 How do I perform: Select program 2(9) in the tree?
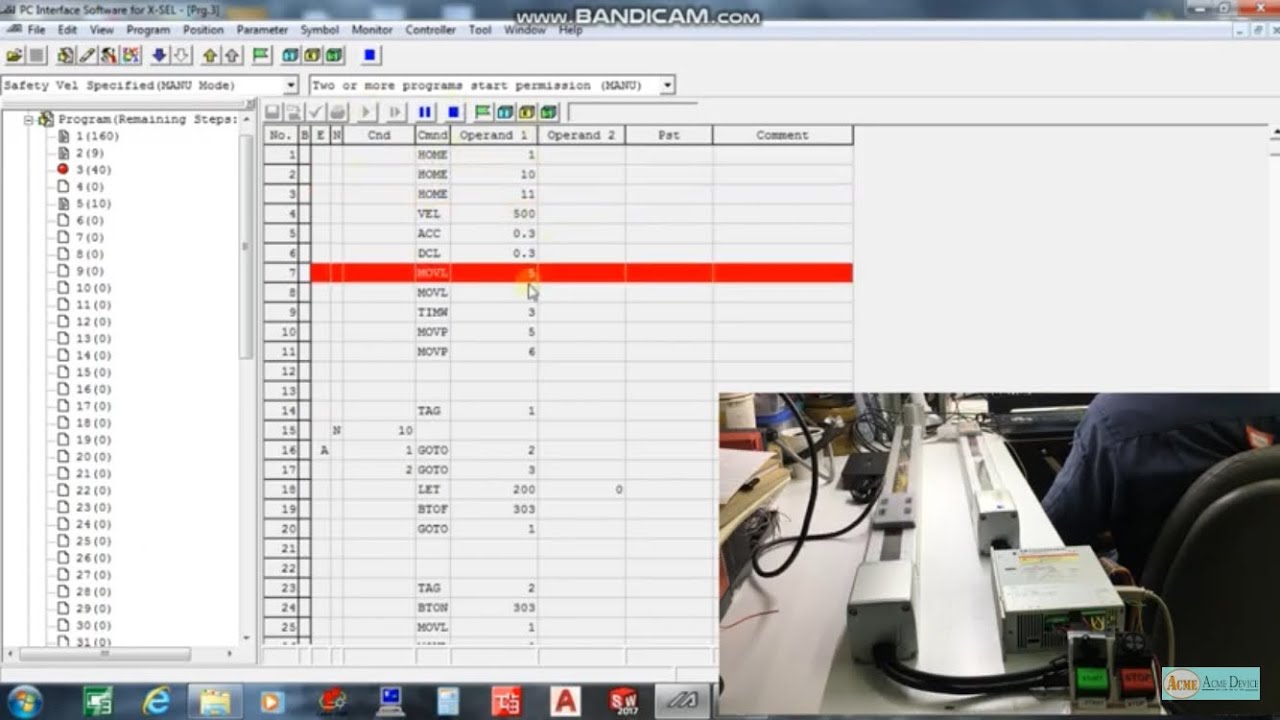tap(89, 153)
